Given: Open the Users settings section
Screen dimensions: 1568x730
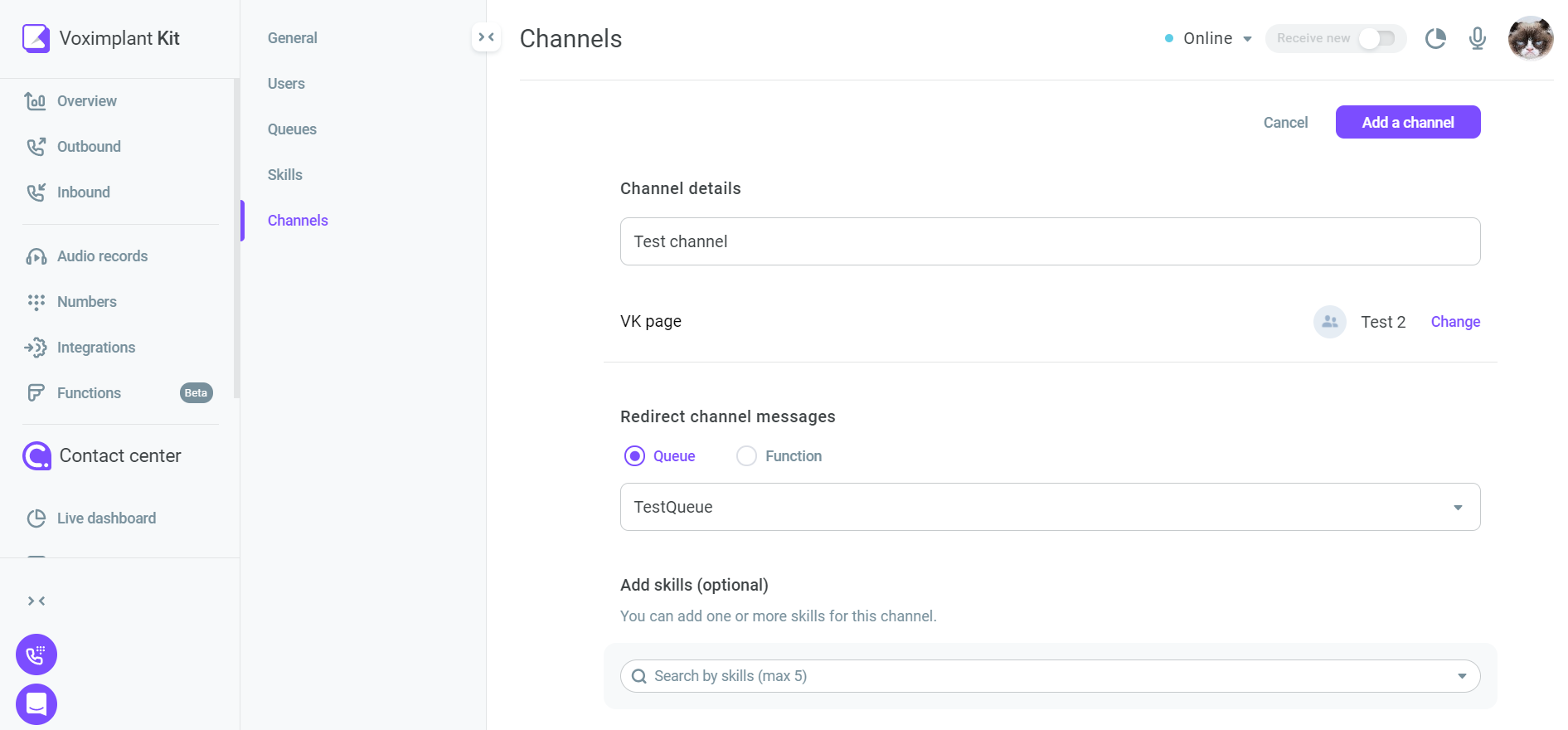Looking at the screenshot, I should point(286,84).
